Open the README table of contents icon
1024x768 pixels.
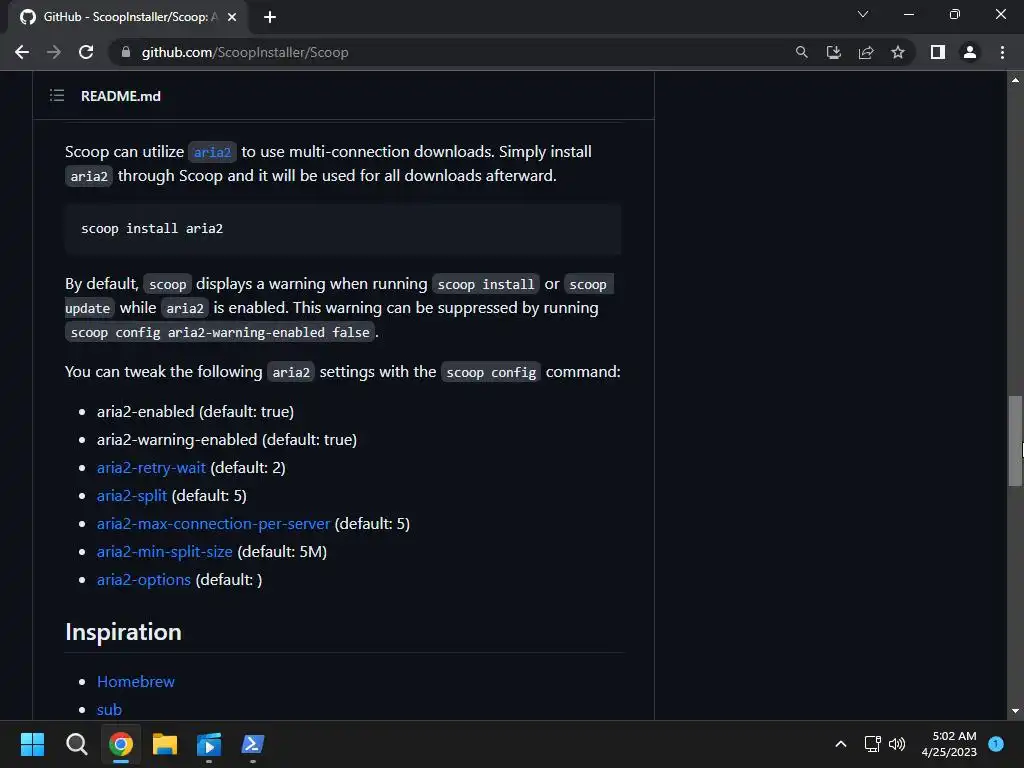pos(57,96)
